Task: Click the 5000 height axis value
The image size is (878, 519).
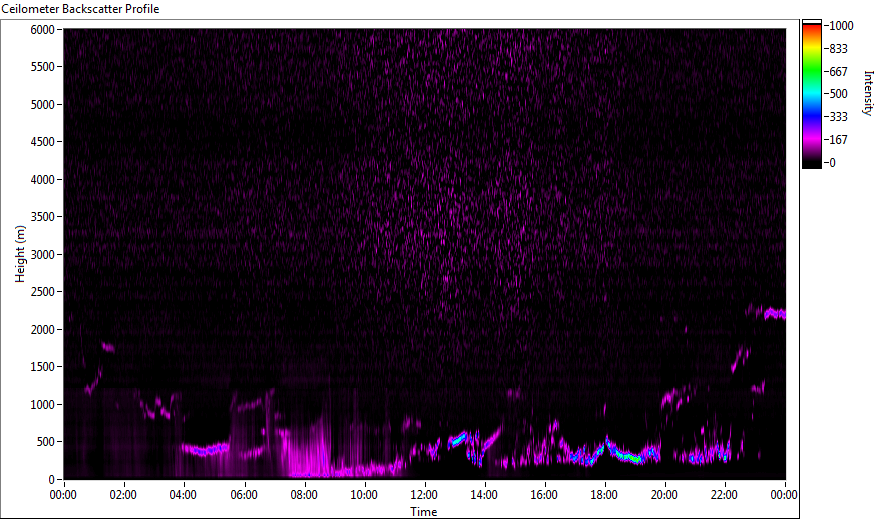Action: point(43,105)
